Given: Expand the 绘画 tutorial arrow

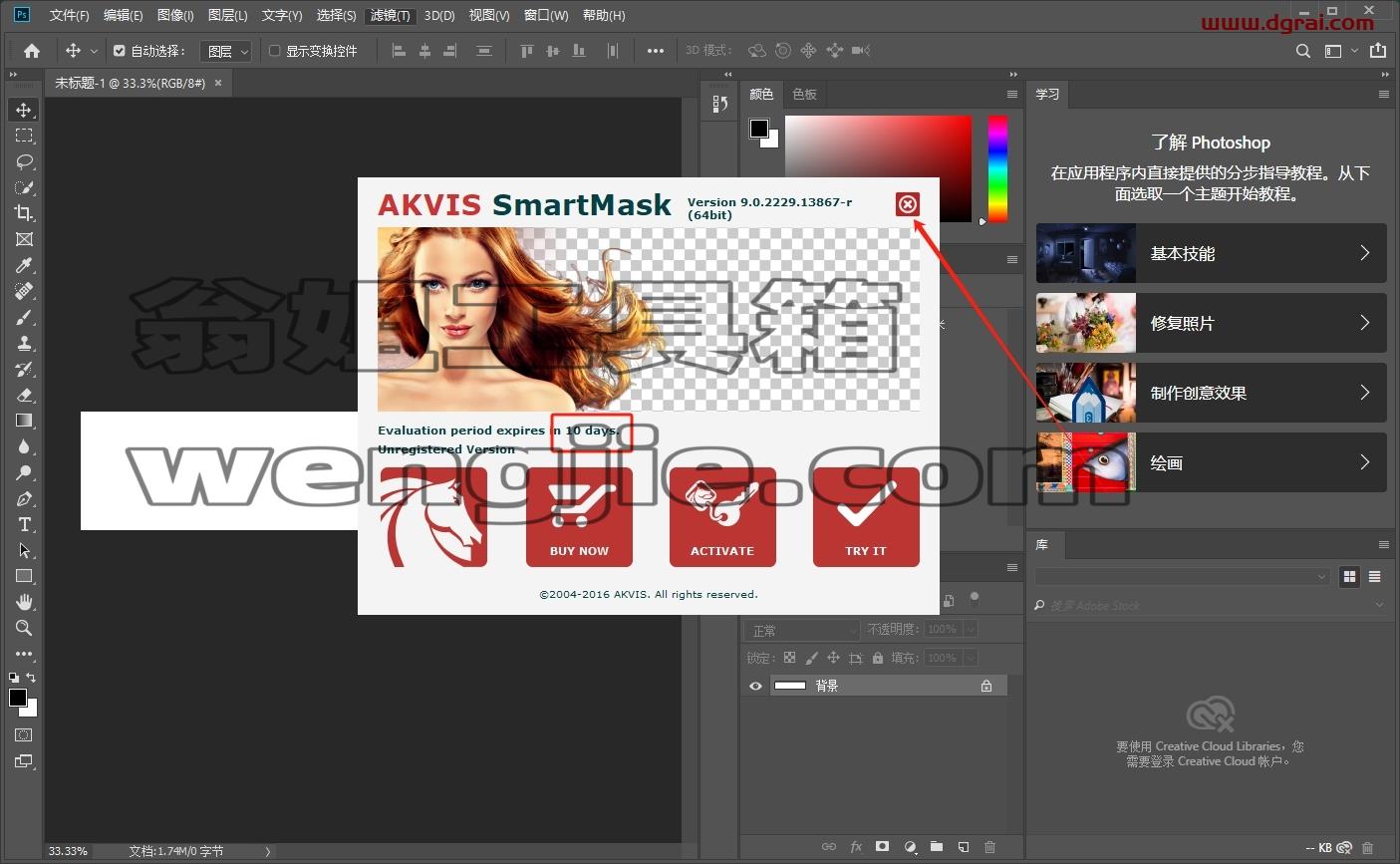Looking at the screenshot, I should click(x=1365, y=462).
